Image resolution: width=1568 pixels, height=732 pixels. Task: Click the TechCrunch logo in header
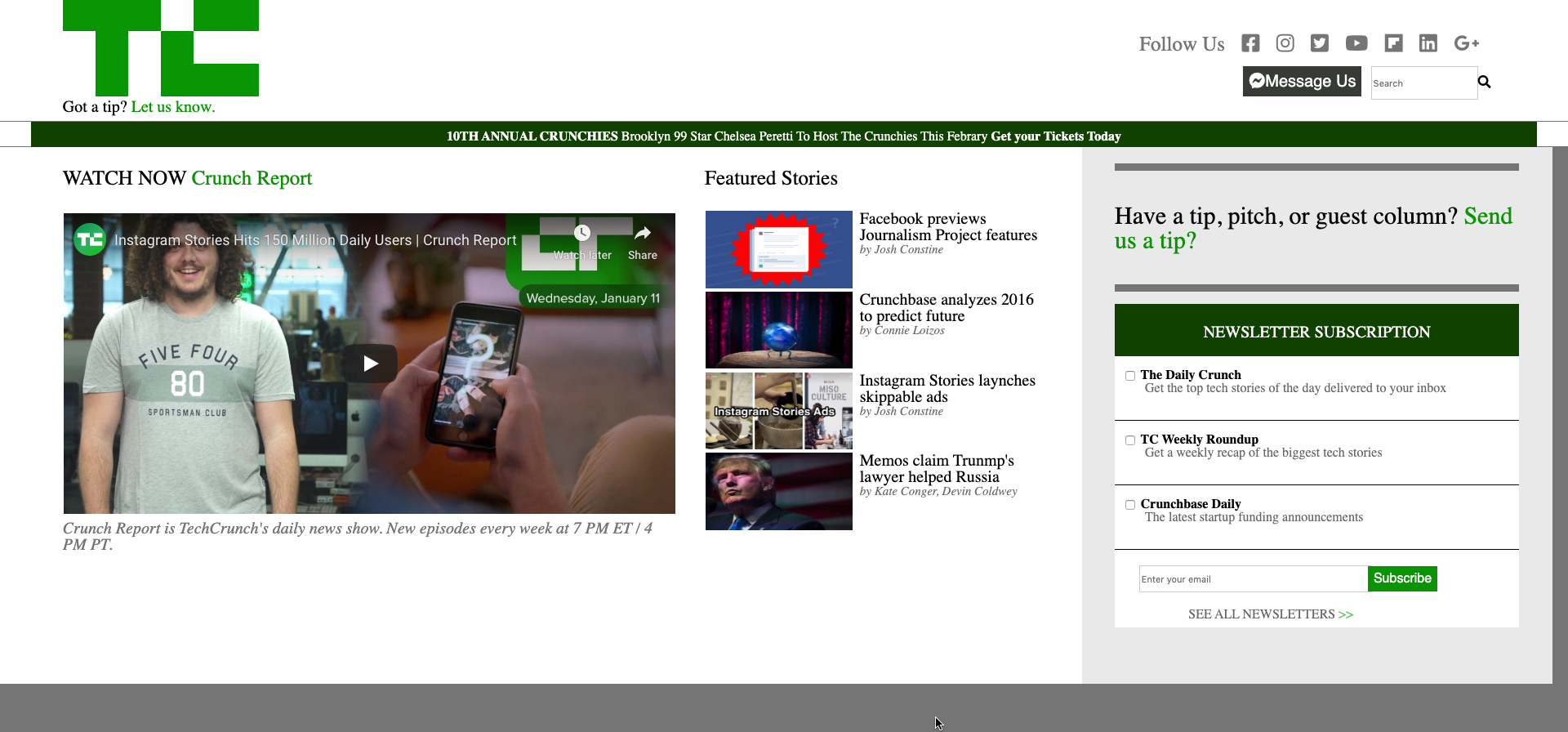pos(161,48)
